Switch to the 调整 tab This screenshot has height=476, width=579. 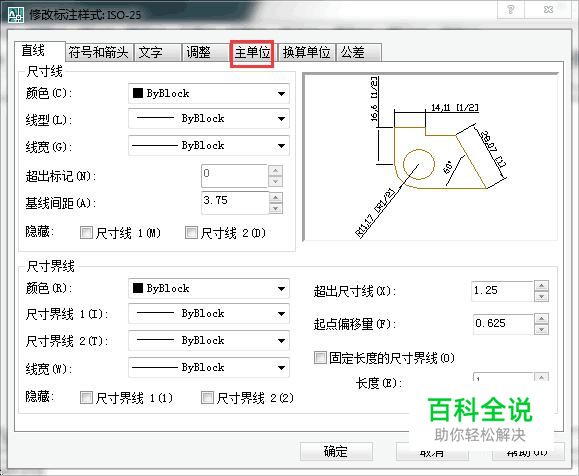[206, 52]
